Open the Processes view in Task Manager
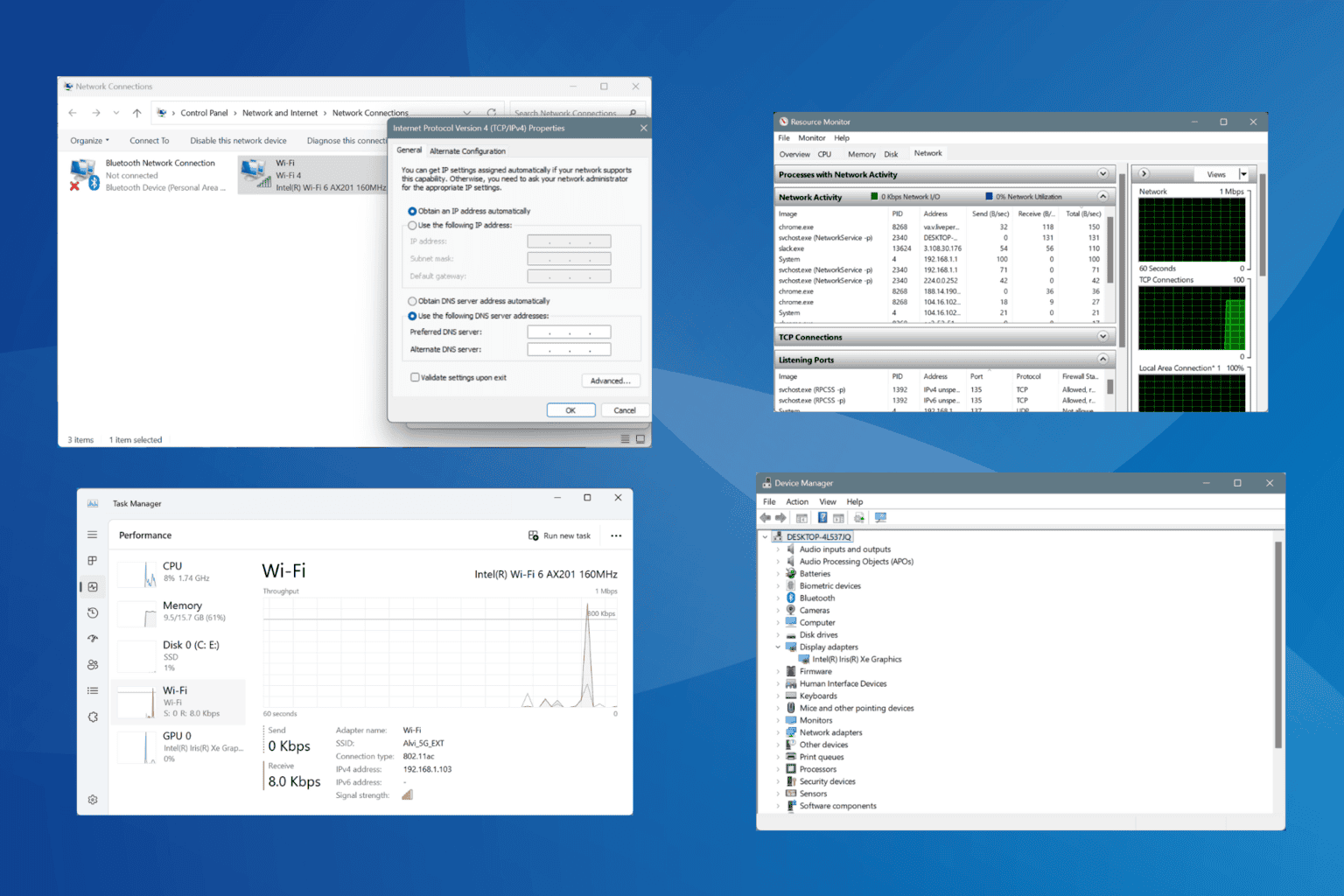 pyautogui.click(x=92, y=561)
